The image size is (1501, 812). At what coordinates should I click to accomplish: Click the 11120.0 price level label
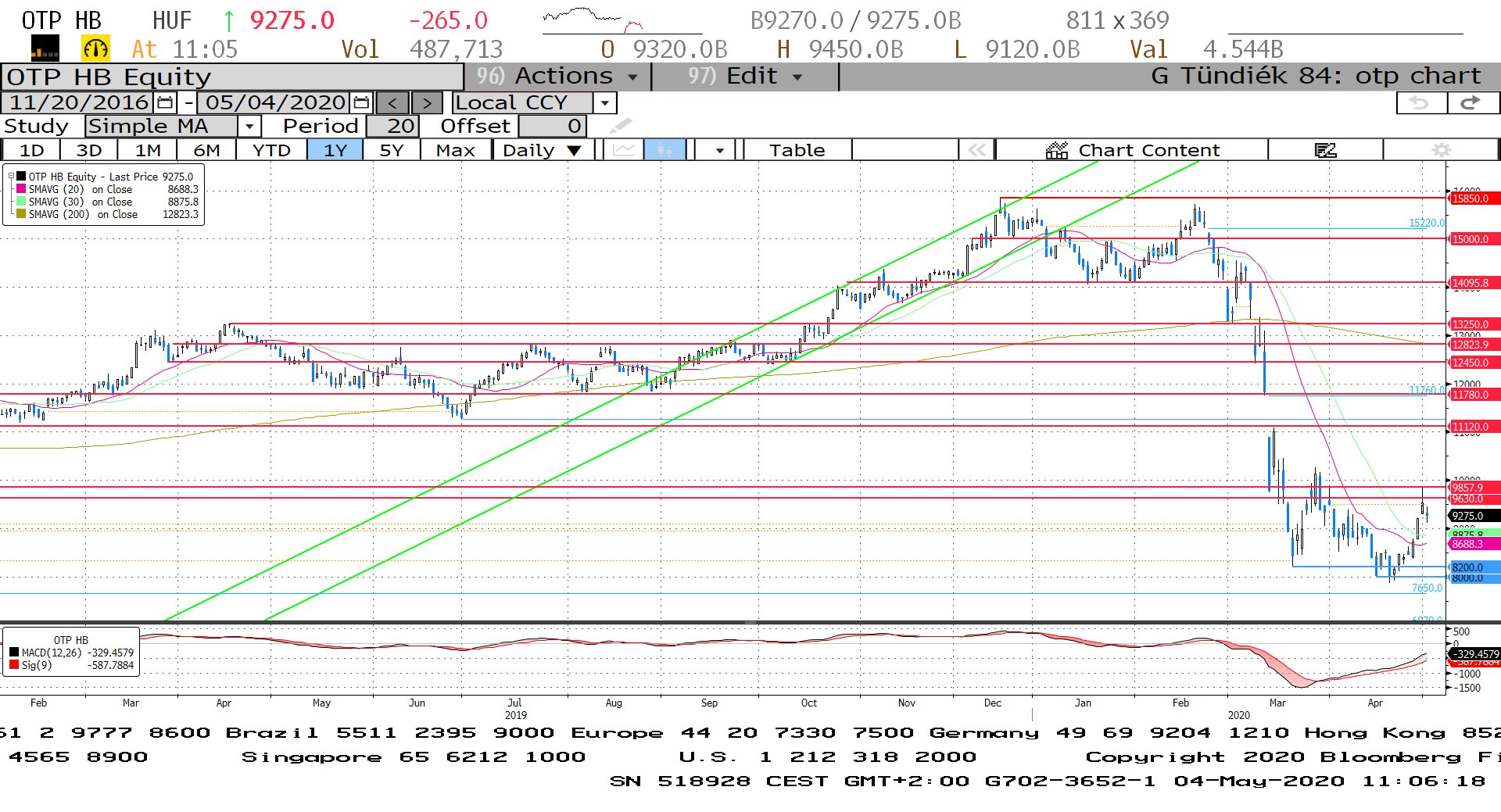point(1474,427)
